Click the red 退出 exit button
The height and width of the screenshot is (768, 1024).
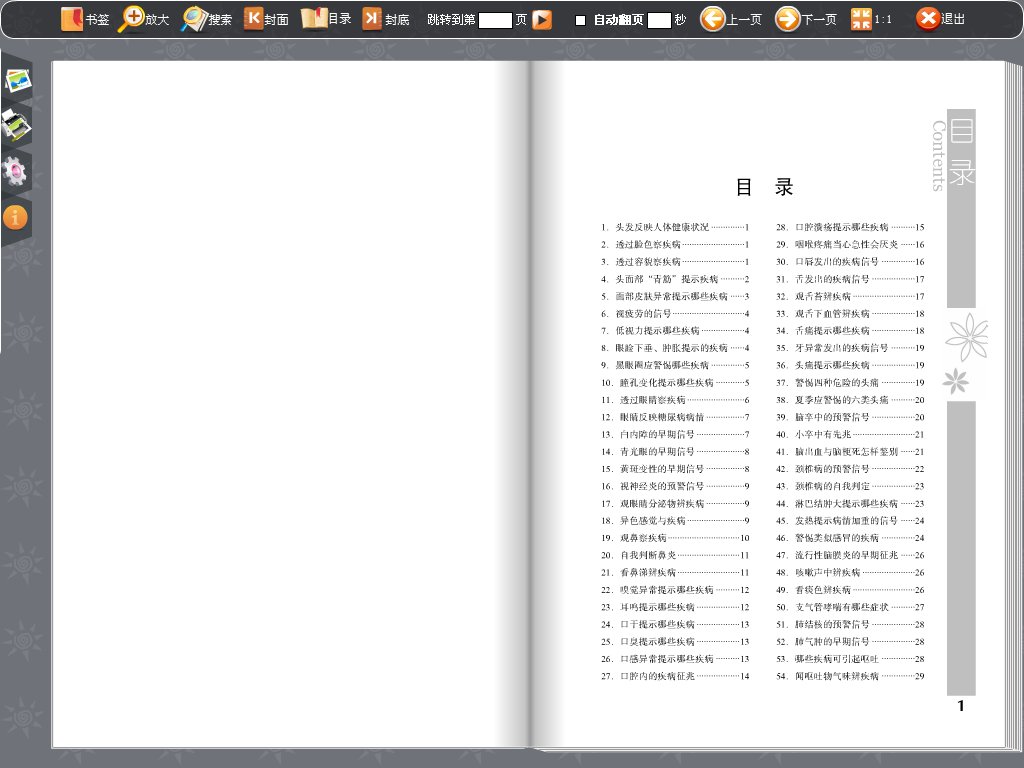click(940, 20)
